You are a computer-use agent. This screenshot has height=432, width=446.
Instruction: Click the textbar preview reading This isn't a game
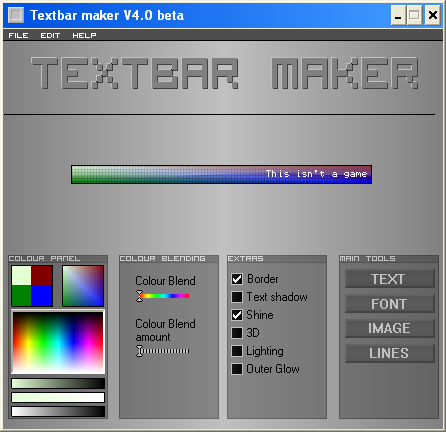[221, 174]
